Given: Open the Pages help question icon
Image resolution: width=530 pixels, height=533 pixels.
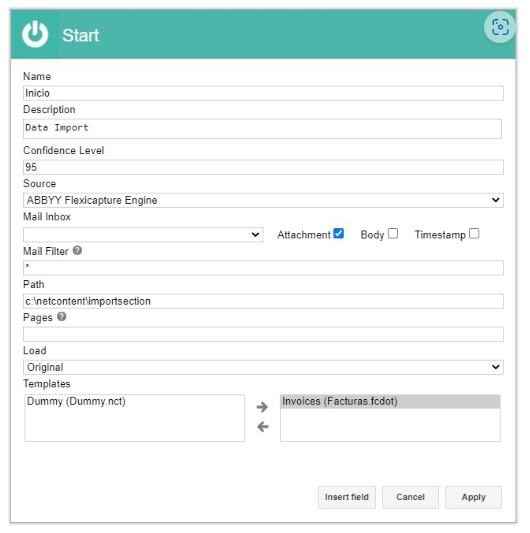Looking at the screenshot, I should pos(62,317).
